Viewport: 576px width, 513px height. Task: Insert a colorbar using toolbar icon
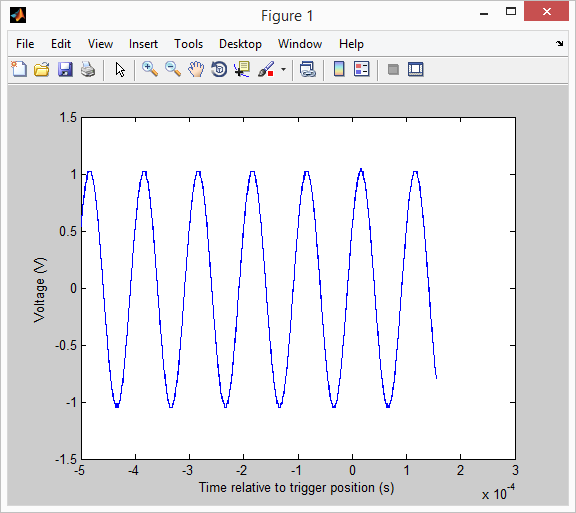[x=339, y=69]
